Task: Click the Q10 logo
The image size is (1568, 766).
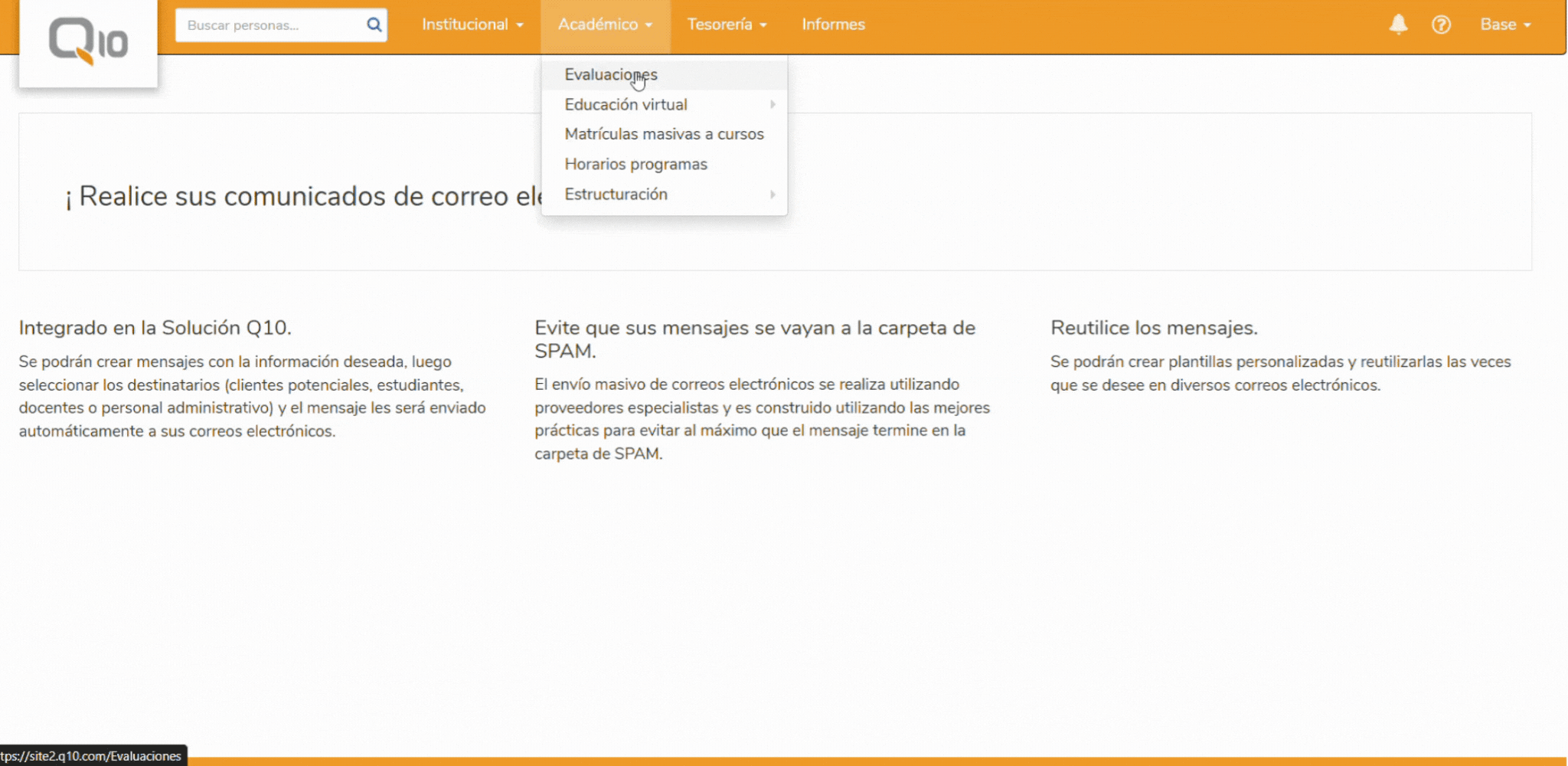Action: coord(88,41)
